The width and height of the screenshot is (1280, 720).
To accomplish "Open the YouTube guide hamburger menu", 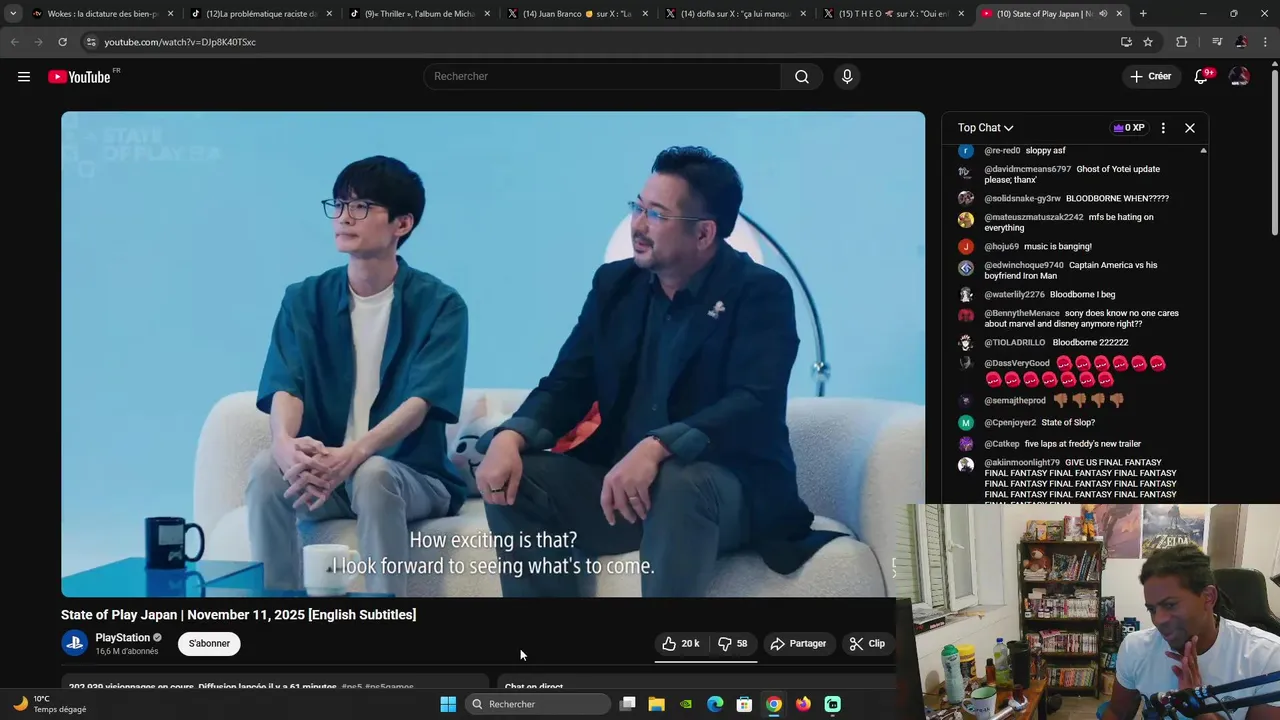I will (x=24, y=77).
